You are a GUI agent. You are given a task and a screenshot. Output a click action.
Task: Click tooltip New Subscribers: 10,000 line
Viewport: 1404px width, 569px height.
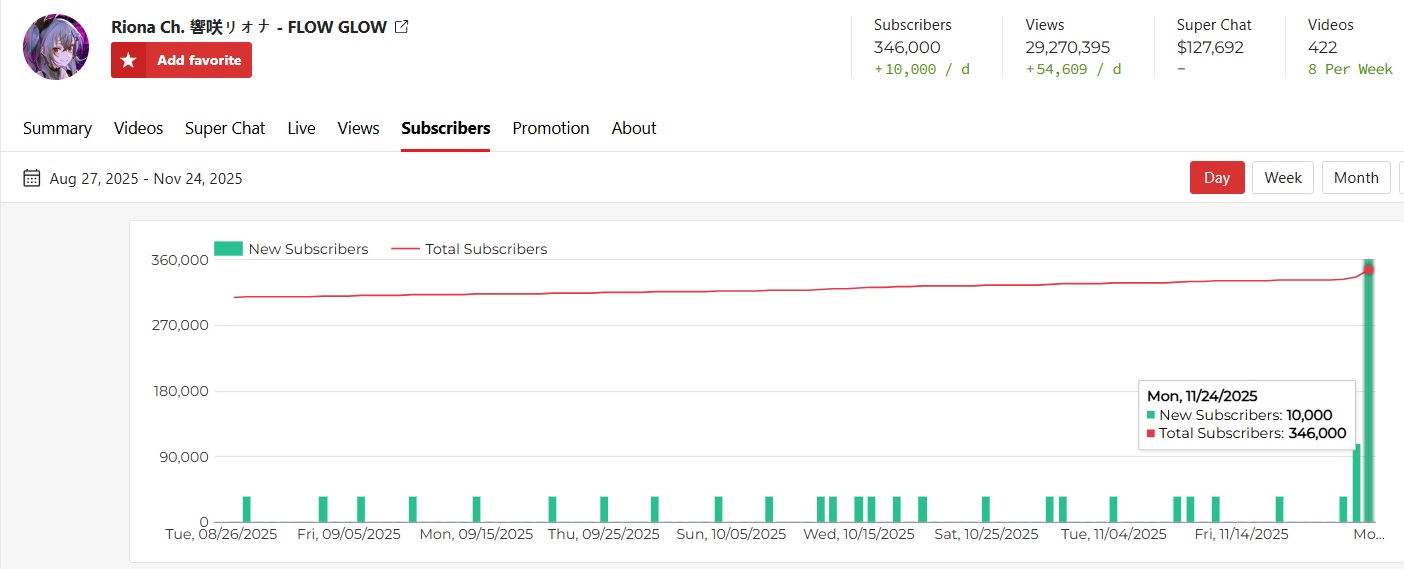1240,415
